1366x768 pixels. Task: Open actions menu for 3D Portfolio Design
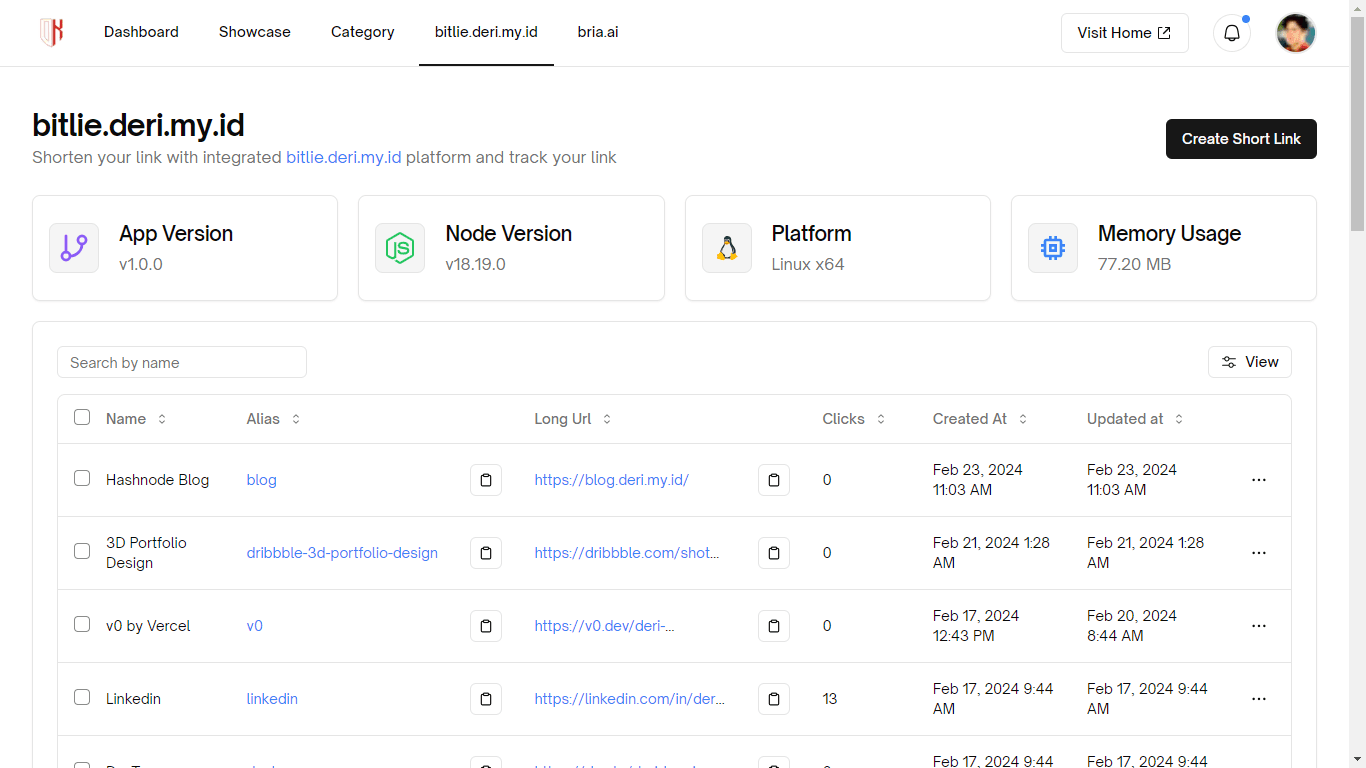(1258, 552)
